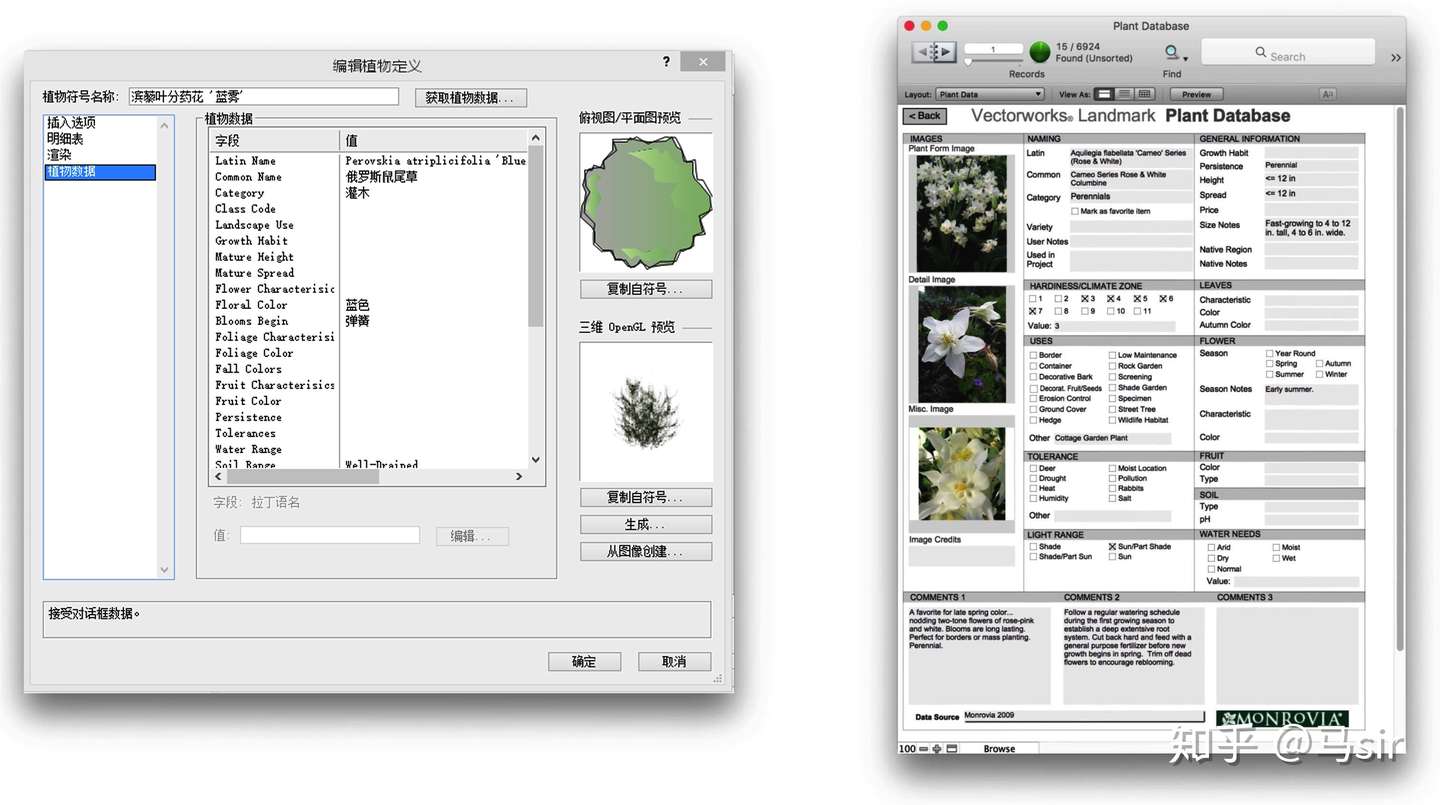This screenshot has width=1440, height=805.
Task: Click the zoom in icon in status bar
Action: pos(938,748)
